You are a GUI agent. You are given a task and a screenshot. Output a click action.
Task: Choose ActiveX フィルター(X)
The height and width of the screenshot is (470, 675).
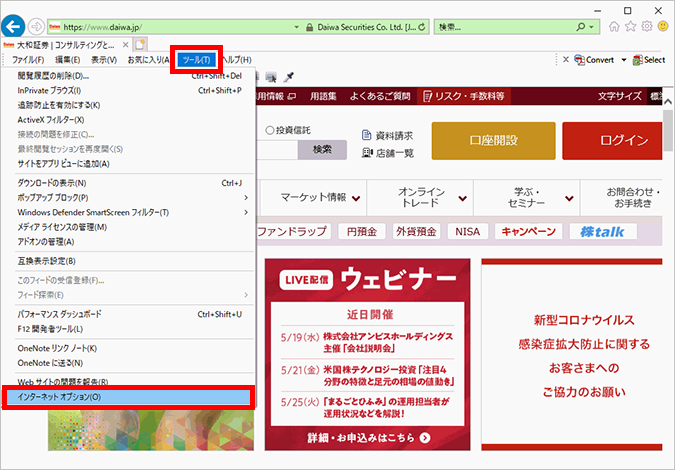coord(129,120)
